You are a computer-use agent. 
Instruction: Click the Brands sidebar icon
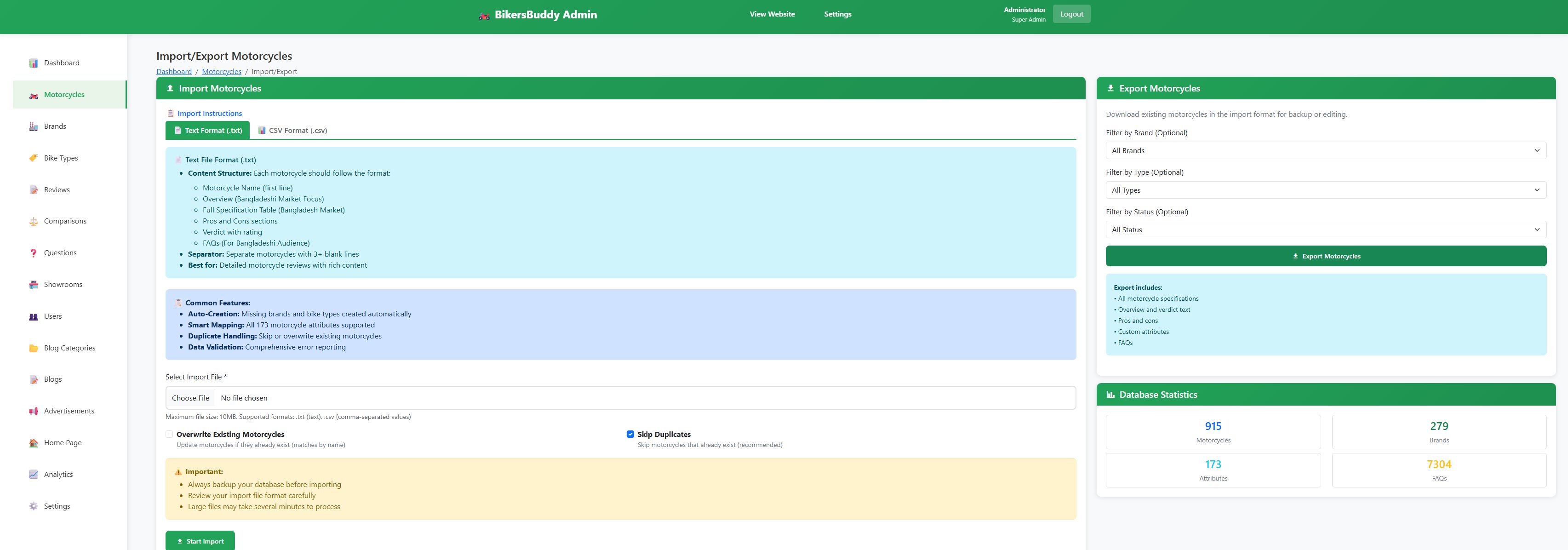[34, 126]
